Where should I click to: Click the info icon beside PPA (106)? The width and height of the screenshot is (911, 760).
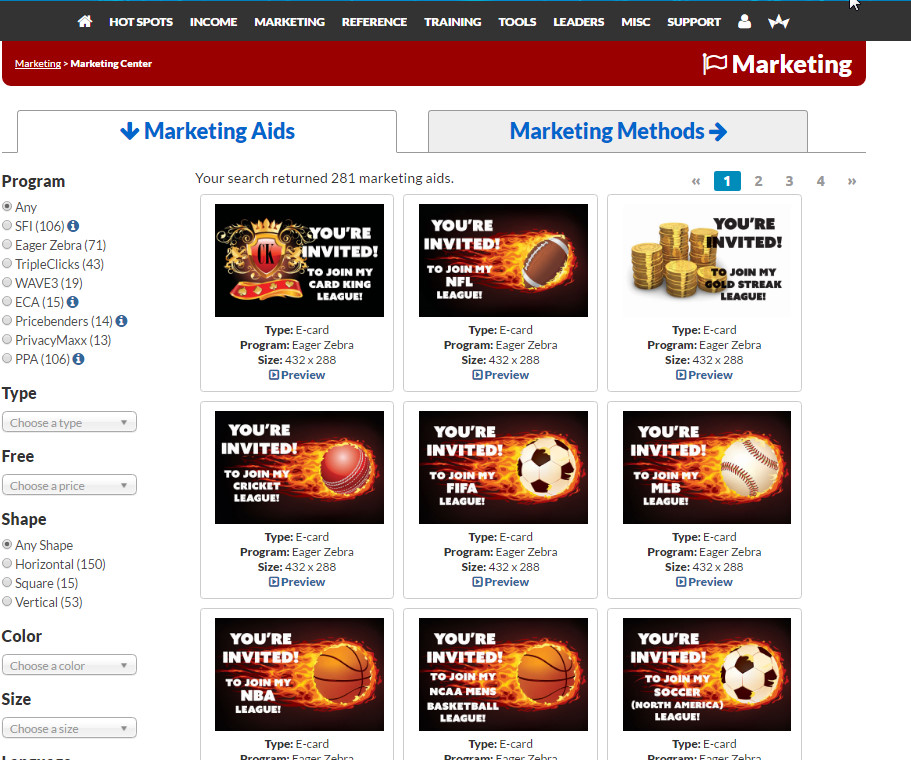coord(78,359)
